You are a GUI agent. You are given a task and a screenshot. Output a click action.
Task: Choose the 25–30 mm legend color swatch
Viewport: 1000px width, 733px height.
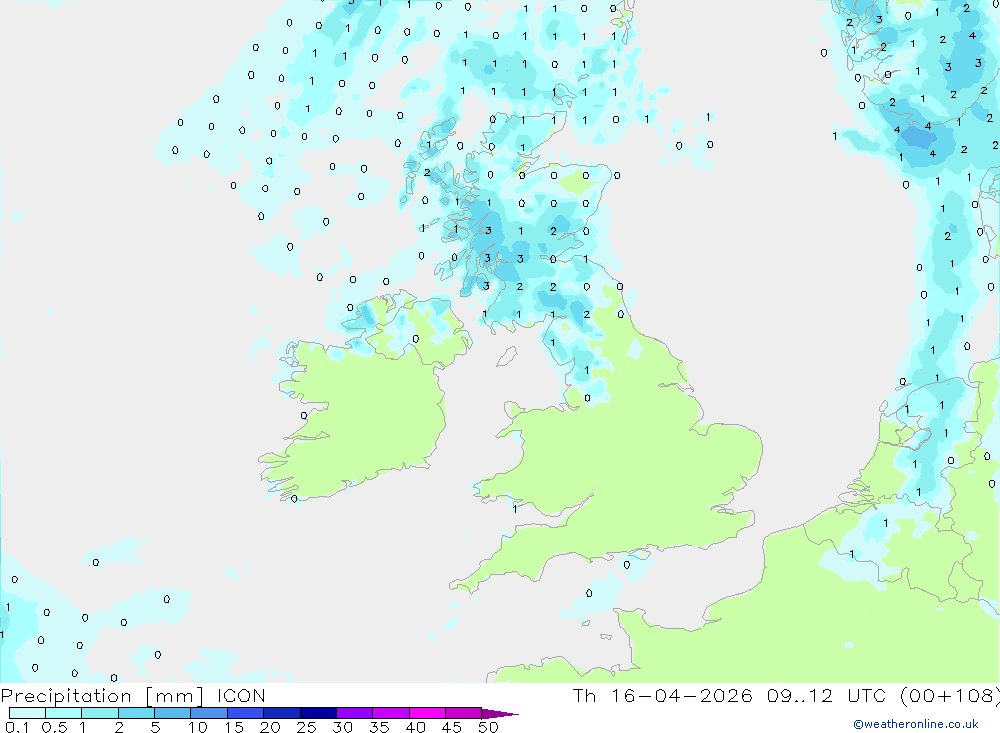point(318,713)
